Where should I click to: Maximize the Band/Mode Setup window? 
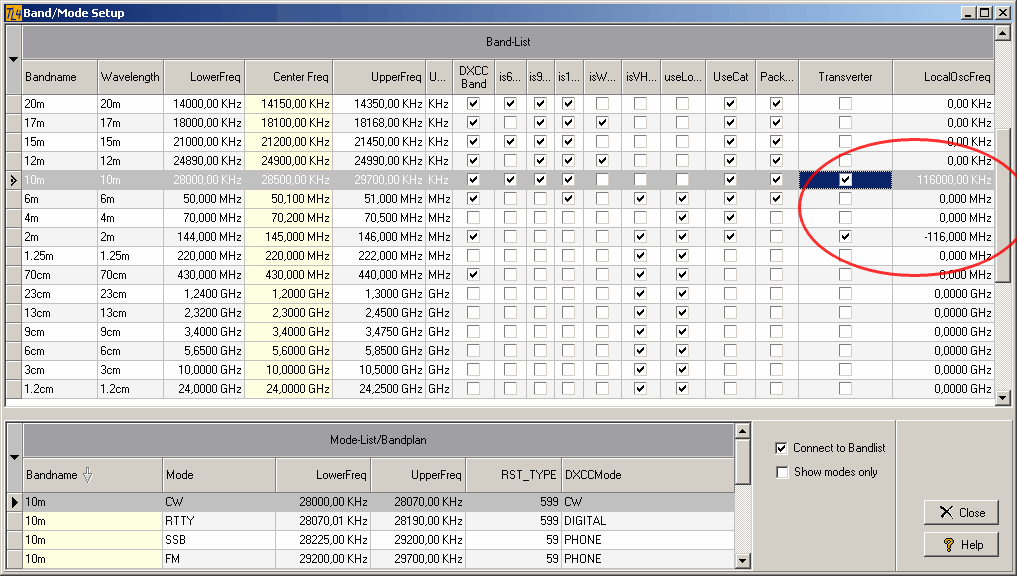985,12
